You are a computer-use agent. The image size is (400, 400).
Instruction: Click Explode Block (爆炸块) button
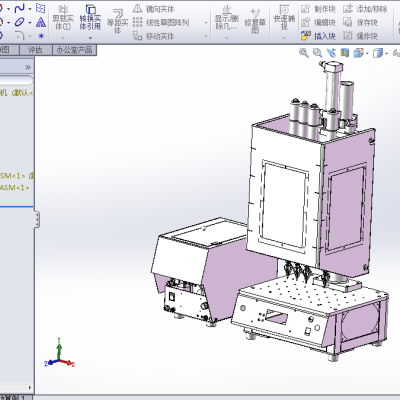tap(360, 36)
